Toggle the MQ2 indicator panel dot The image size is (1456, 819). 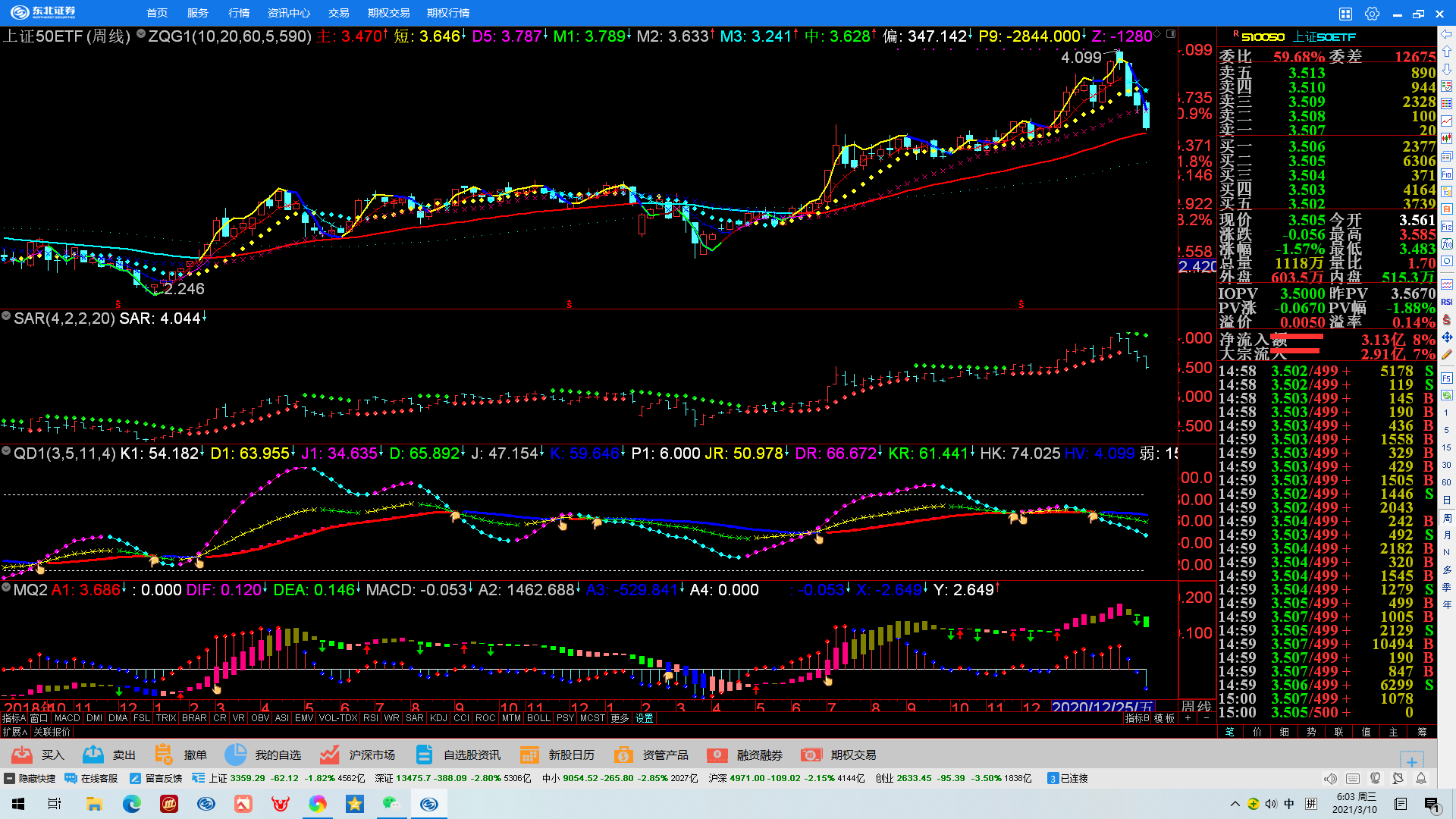point(6,588)
